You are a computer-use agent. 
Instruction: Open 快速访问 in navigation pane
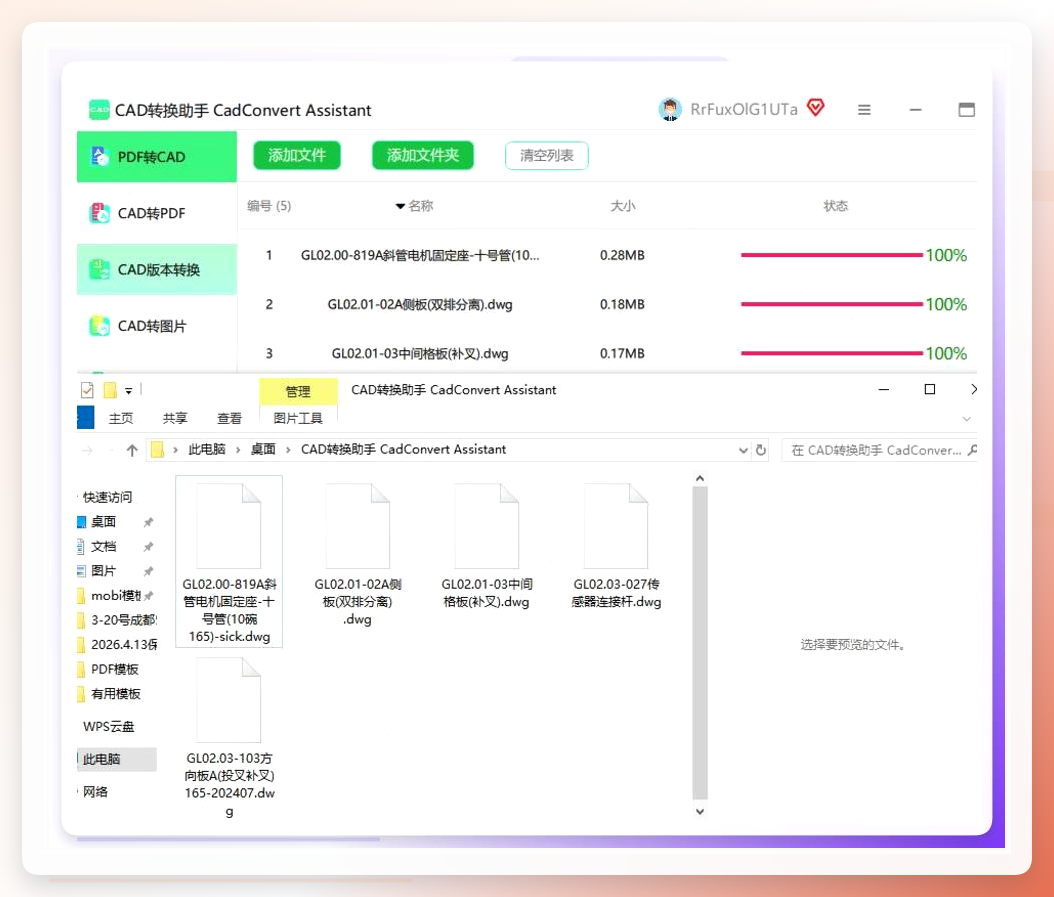click(107, 497)
